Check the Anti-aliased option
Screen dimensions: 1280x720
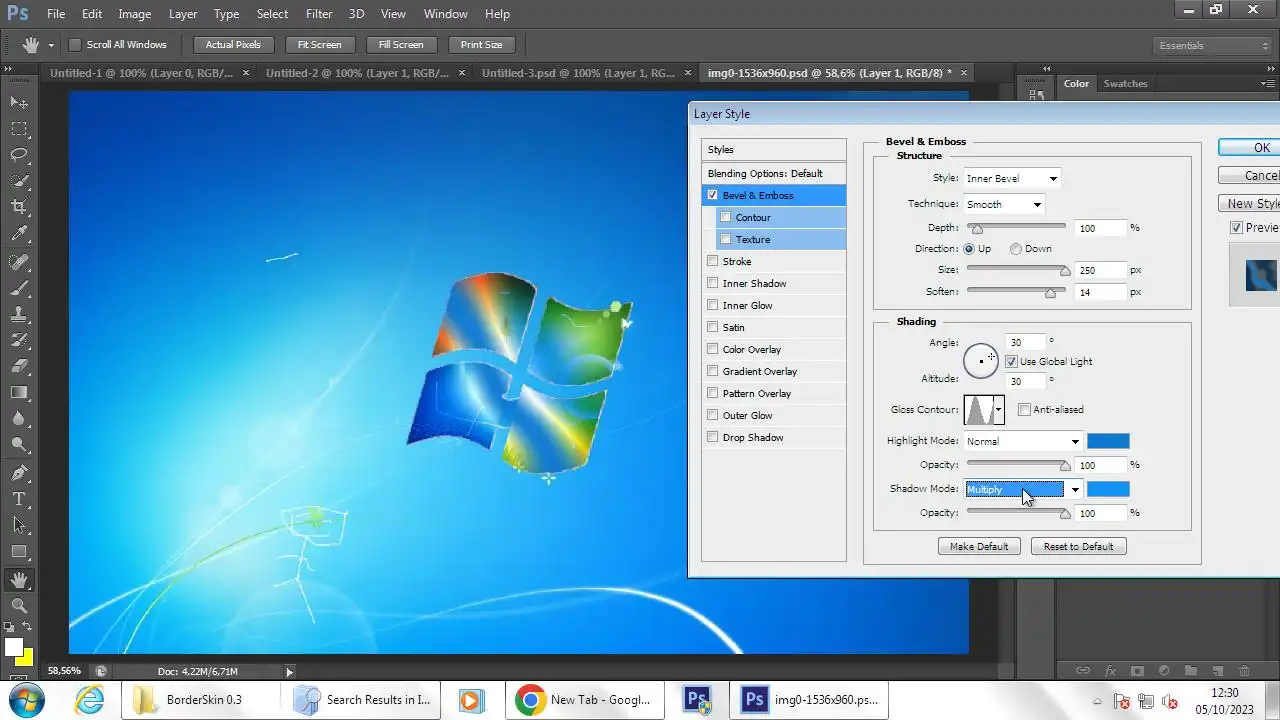[1024, 409]
